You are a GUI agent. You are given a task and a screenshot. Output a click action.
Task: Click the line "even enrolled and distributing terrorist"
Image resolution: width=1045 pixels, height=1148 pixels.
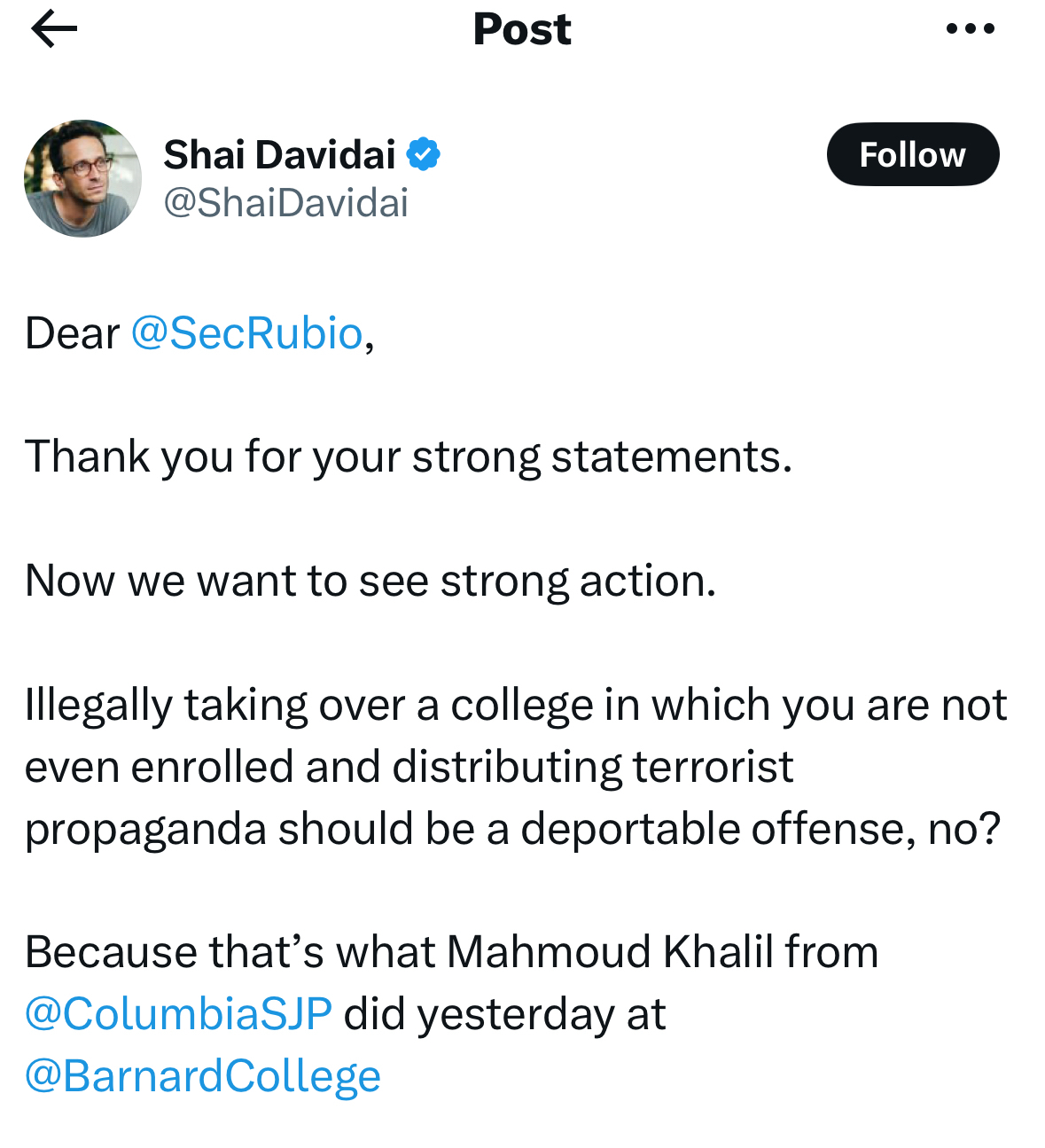(409, 767)
